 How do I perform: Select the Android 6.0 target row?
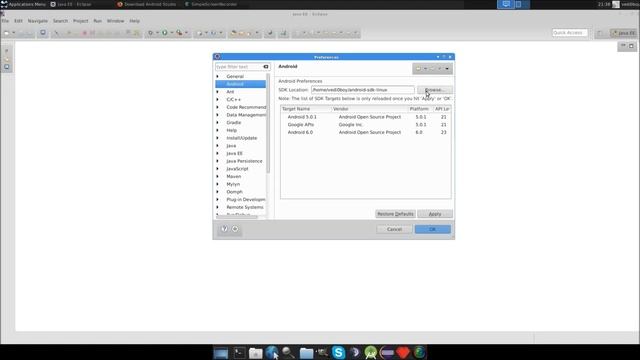(366, 133)
